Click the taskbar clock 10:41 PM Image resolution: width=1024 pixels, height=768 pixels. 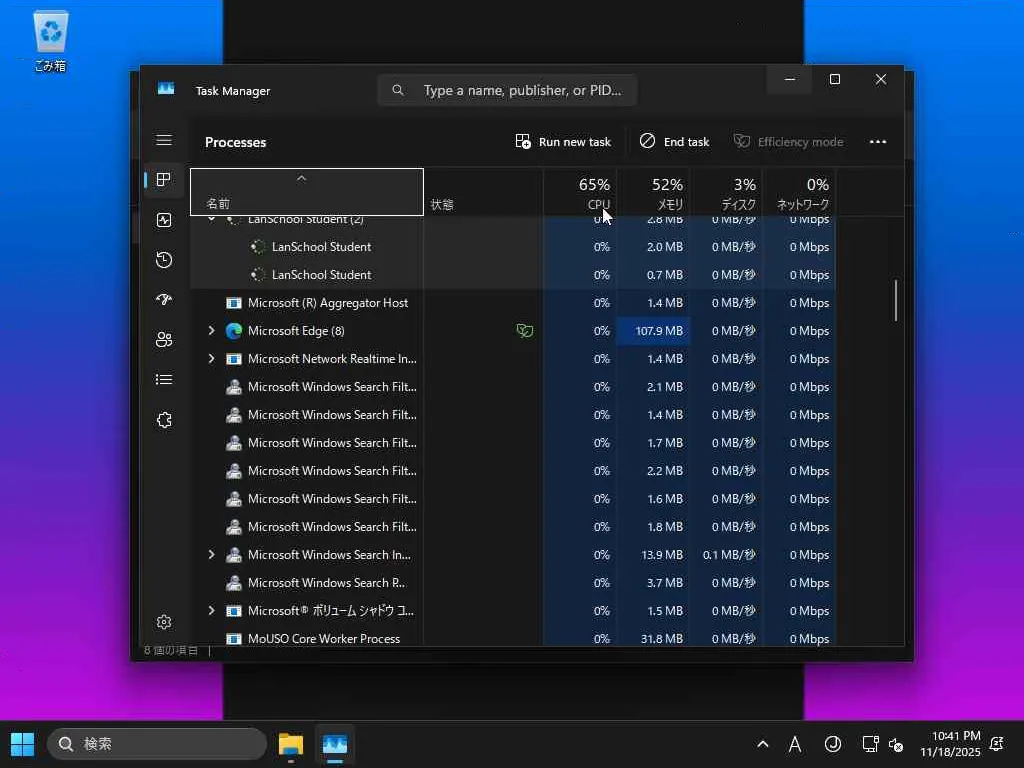click(956, 736)
